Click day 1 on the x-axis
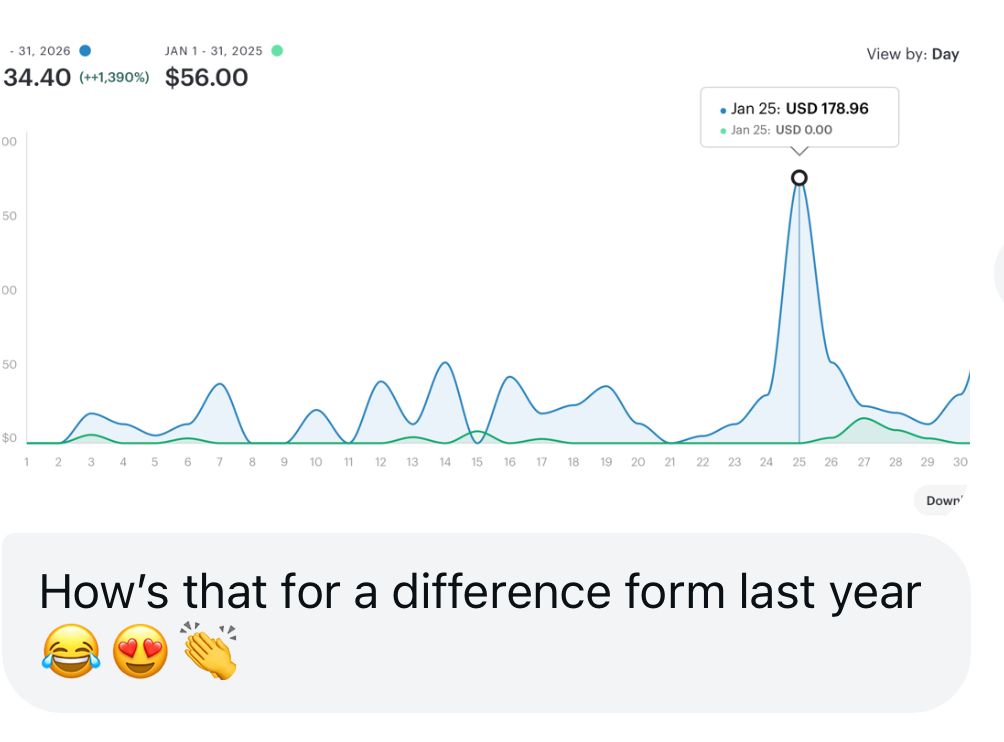Screen dimensions: 1004x742 [x=27, y=462]
